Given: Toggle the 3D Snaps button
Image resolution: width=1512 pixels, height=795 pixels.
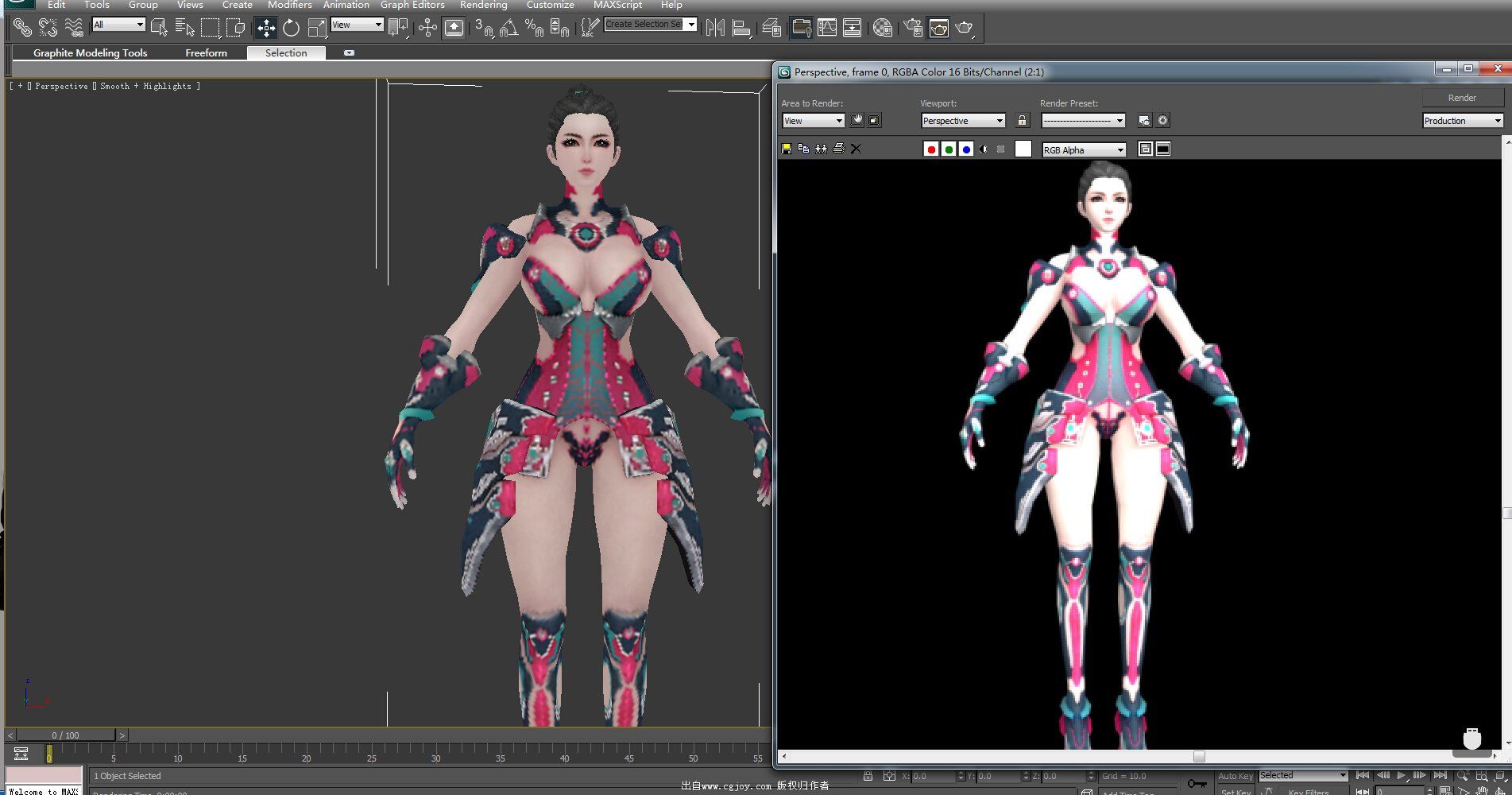Looking at the screenshot, I should click(484, 28).
